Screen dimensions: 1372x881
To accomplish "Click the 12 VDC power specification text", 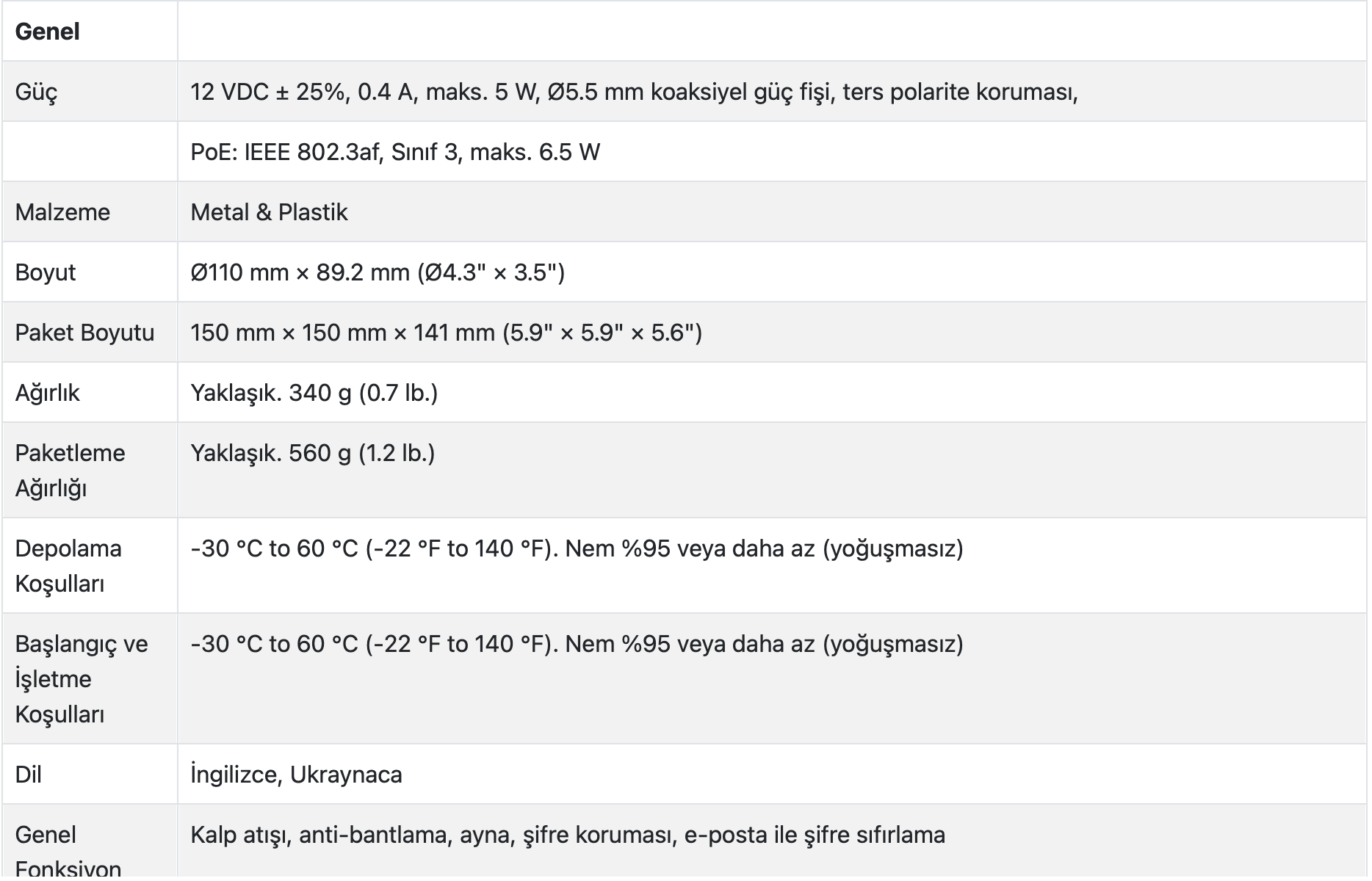I will (x=633, y=92).
